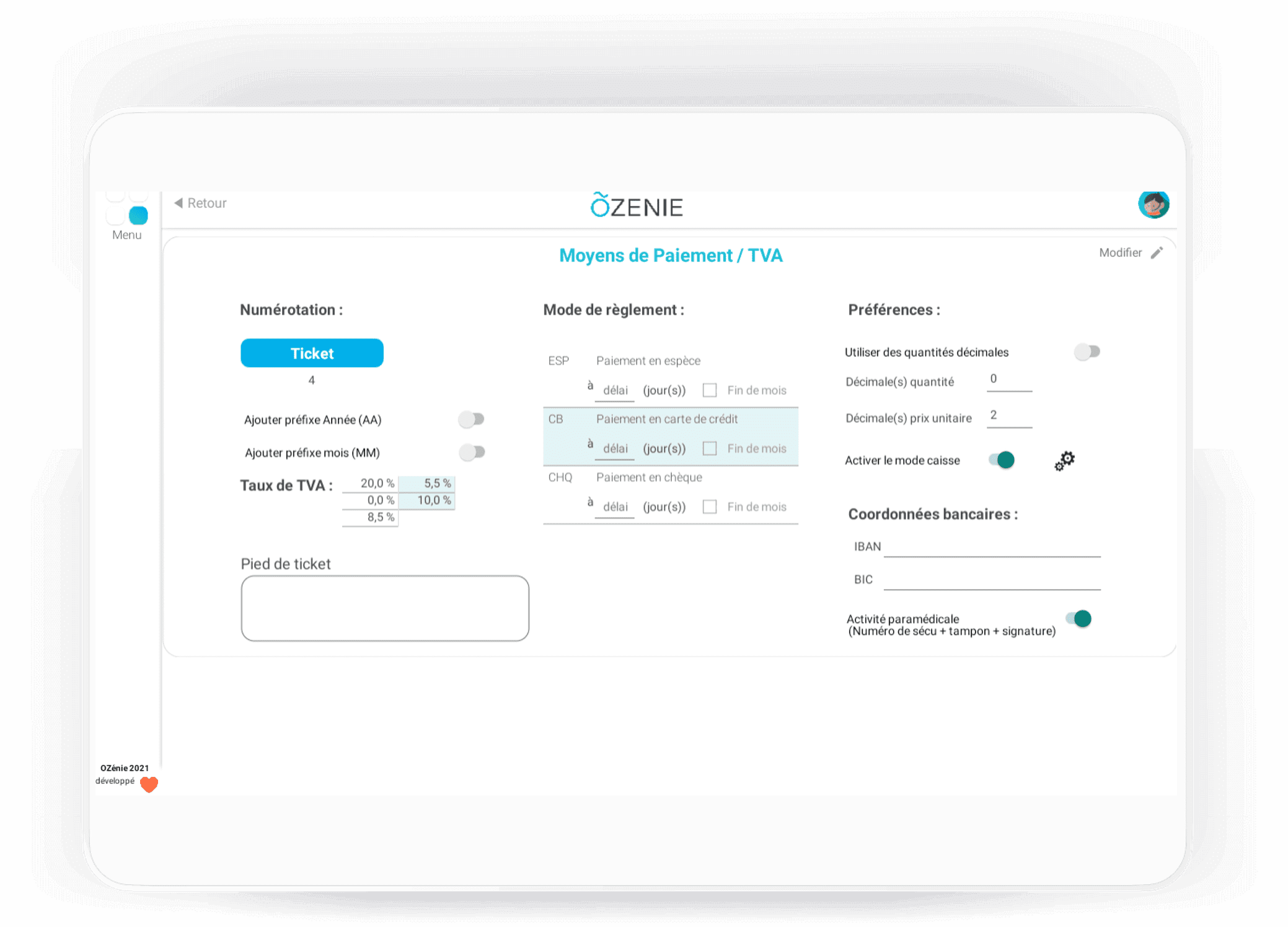1288x927 pixels.
Task: Click the BIC input field
Action: (992, 580)
